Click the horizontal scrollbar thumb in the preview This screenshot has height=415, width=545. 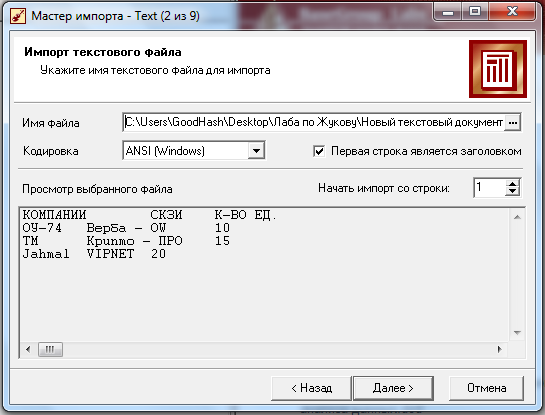50,349
